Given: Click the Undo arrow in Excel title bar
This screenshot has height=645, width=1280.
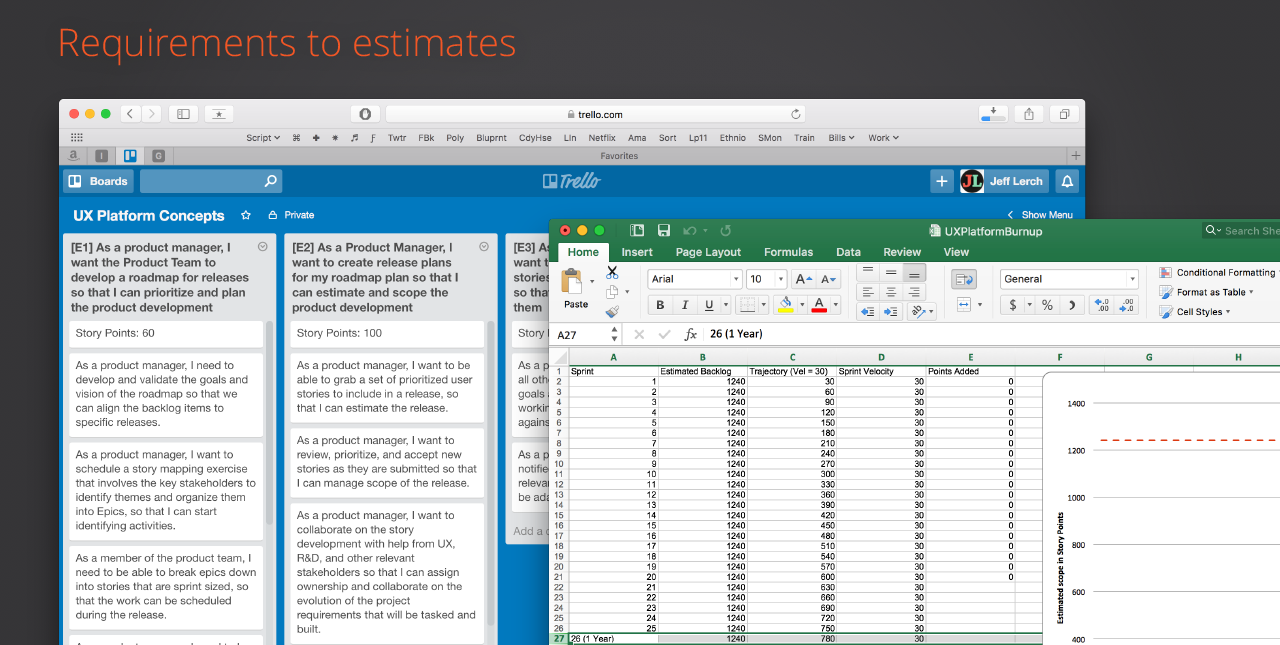Looking at the screenshot, I should [689, 230].
